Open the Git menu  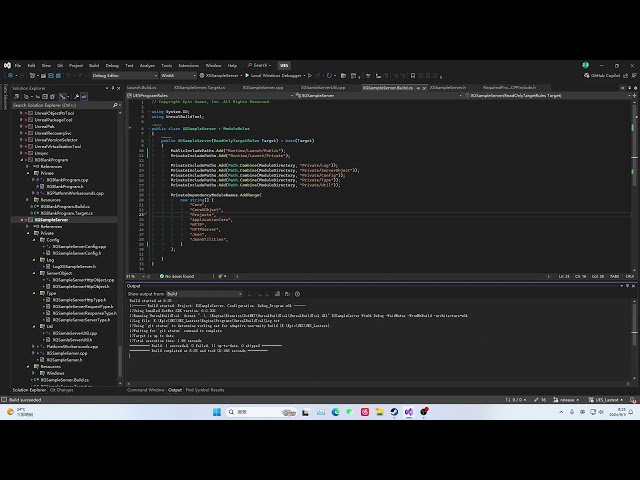click(60, 65)
